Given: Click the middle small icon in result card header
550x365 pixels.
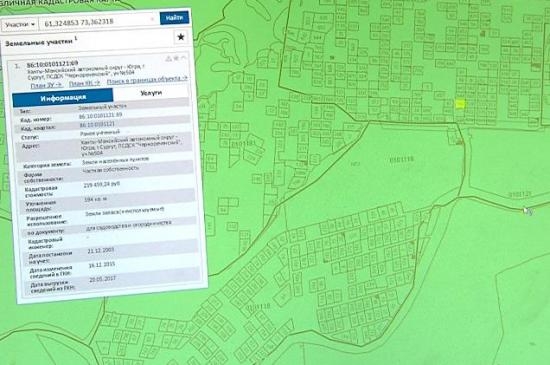Looking at the screenshot, I should 176,58.
